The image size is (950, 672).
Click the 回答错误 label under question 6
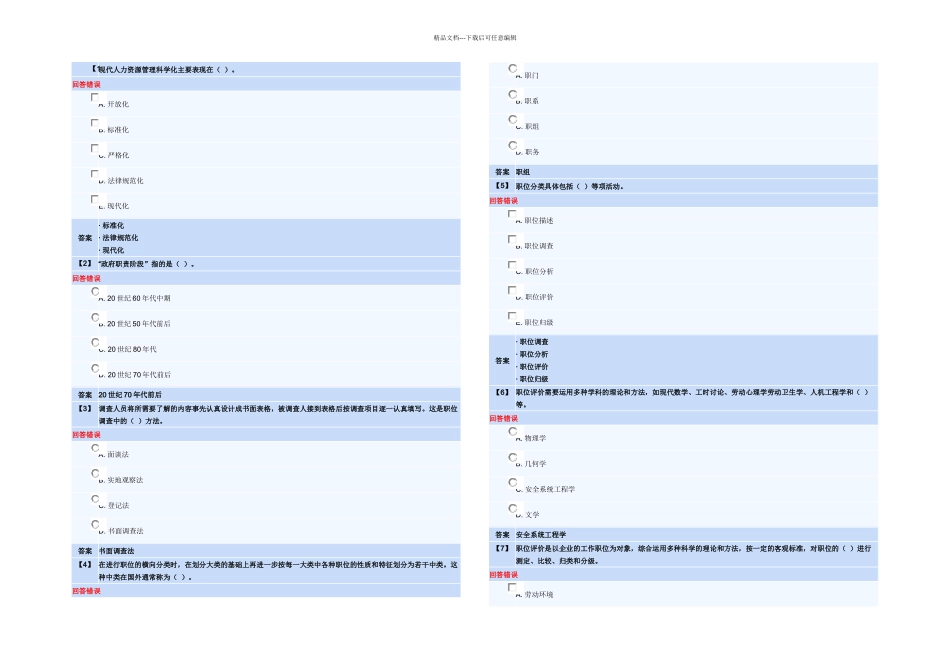pyautogui.click(x=503, y=419)
